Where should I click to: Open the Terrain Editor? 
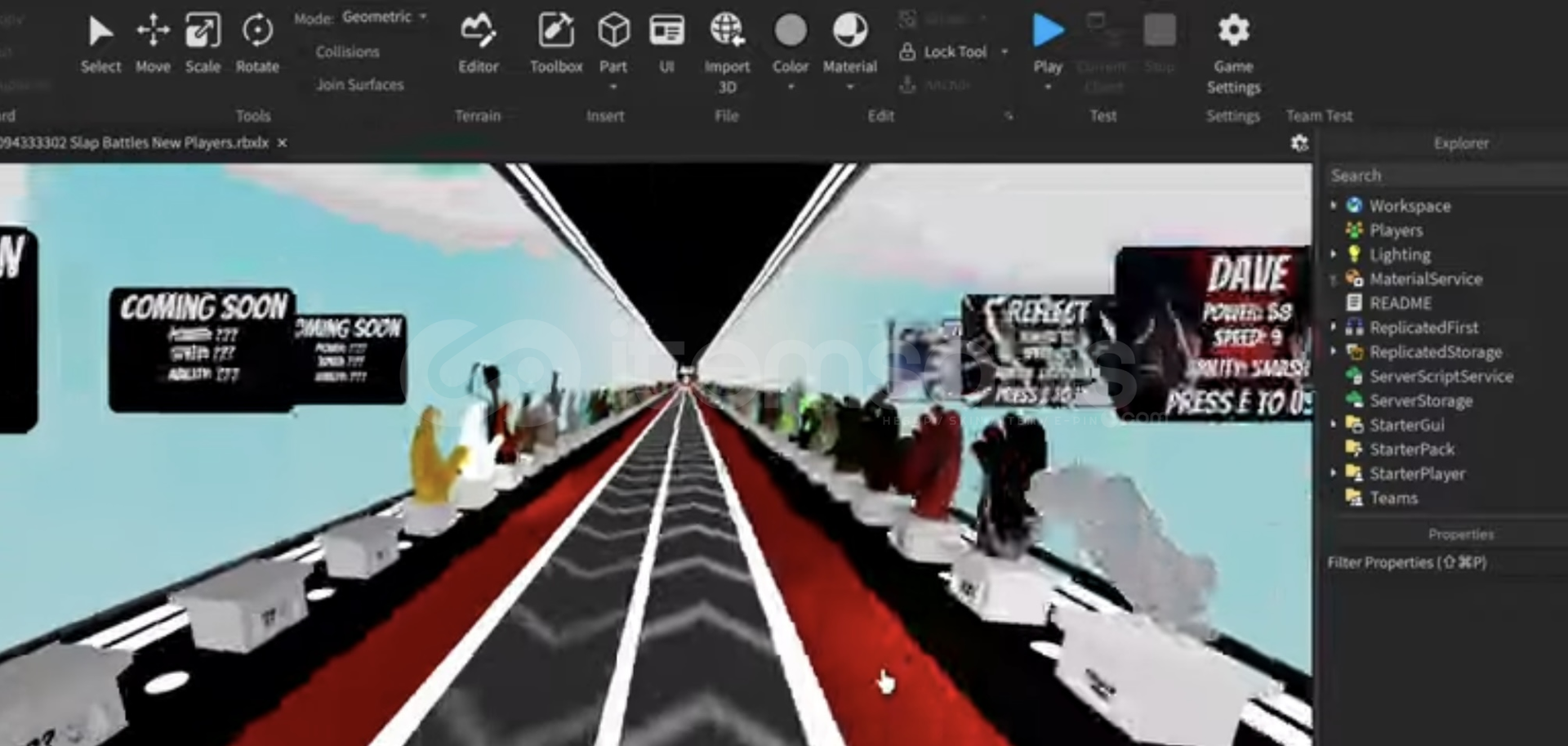[x=478, y=44]
